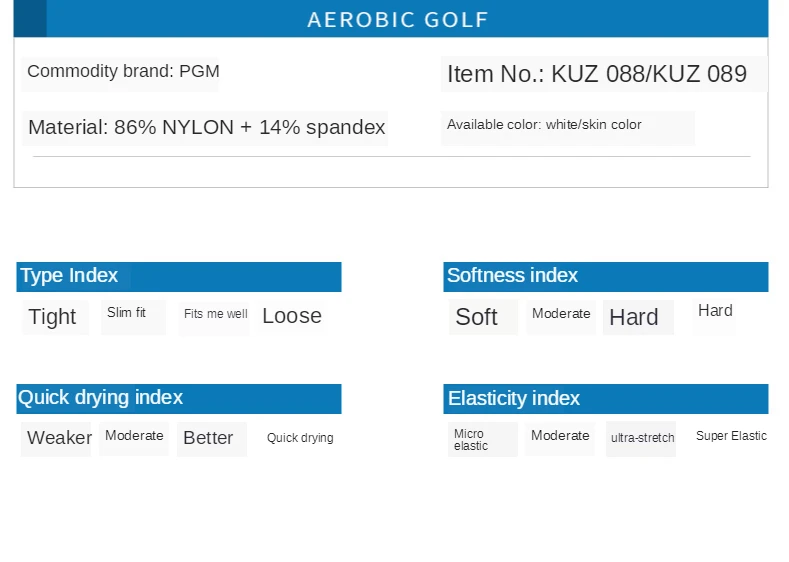Select the Available color white/skin color text
Screen dimensions: 789x562
click(544, 125)
